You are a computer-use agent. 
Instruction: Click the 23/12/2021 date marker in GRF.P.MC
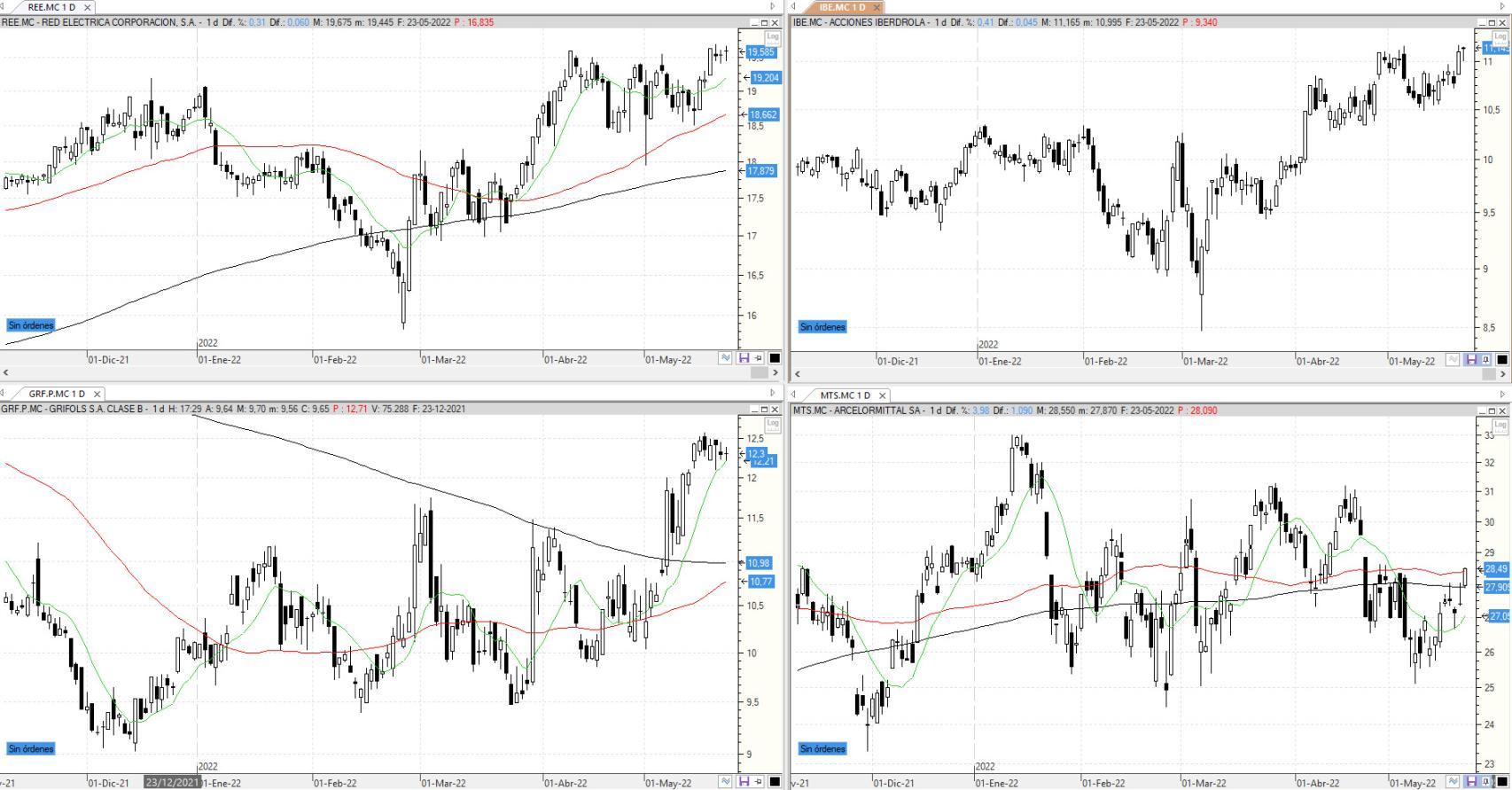coord(172,783)
